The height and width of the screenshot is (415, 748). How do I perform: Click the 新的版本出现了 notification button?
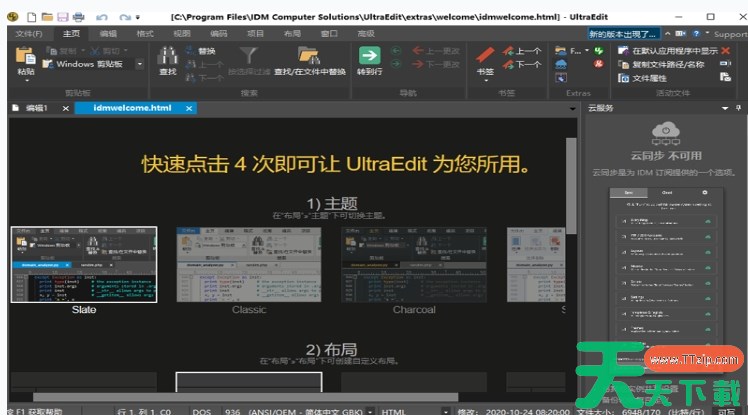pyautogui.click(x=625, y=34)
